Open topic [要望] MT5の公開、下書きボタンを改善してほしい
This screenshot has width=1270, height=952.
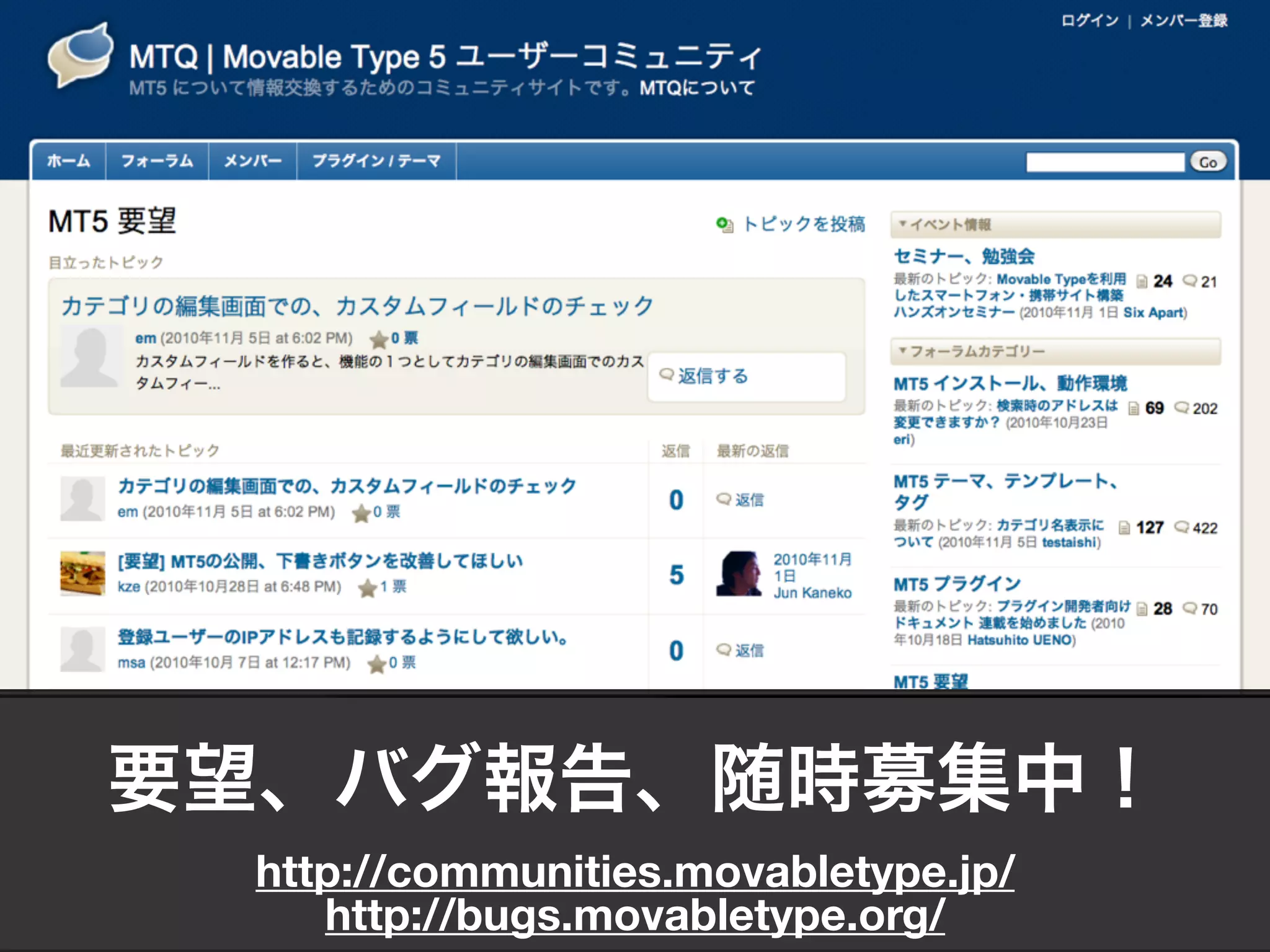pos(320,562)
